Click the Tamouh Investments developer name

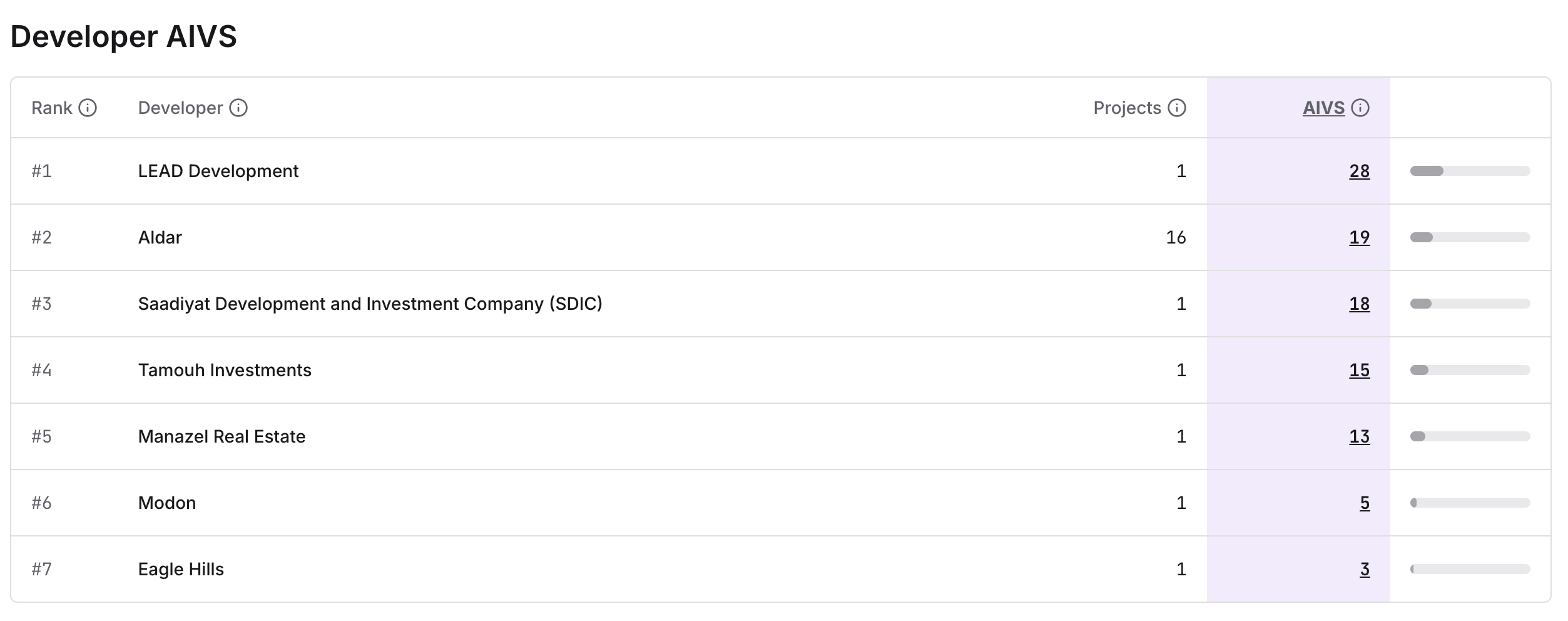click(x=225, y=371)
